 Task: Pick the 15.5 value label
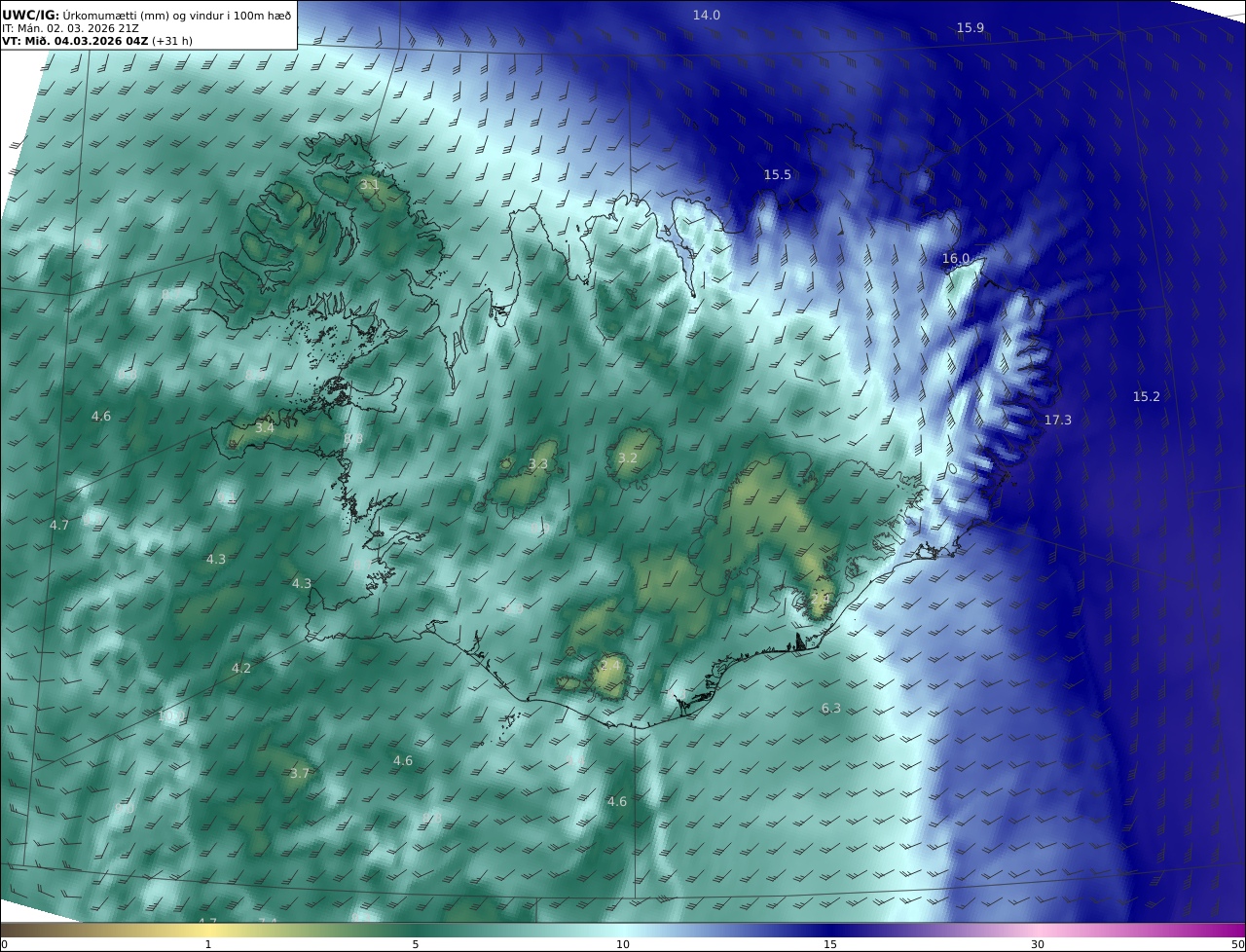(778, 175)
